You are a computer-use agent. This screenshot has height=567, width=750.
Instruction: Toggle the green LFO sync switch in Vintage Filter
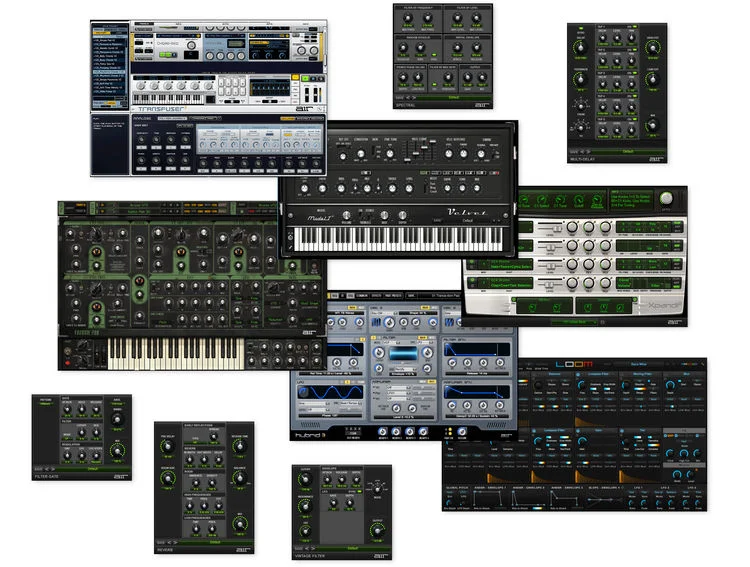[x=360, y=491]
